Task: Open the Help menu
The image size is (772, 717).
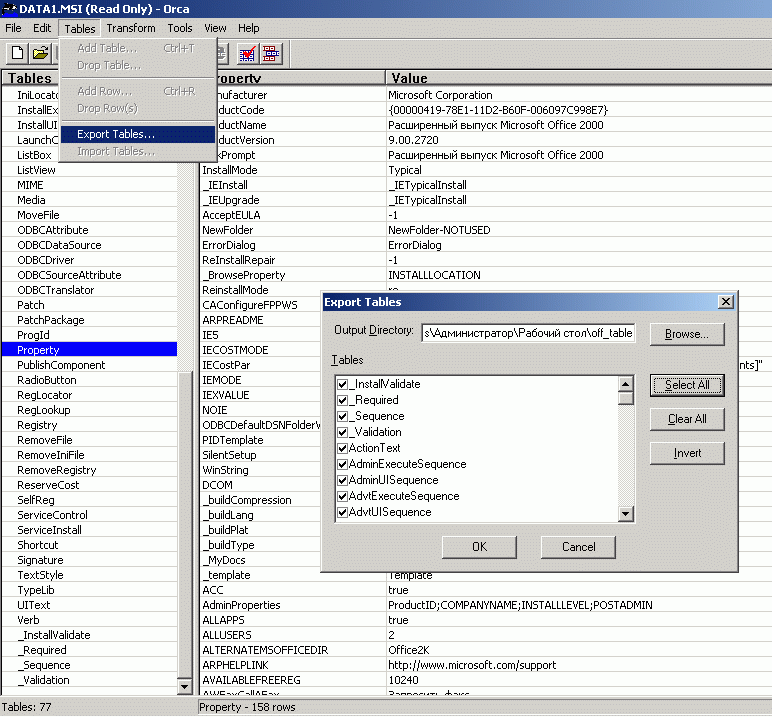Action: click(x=249, y=28)
